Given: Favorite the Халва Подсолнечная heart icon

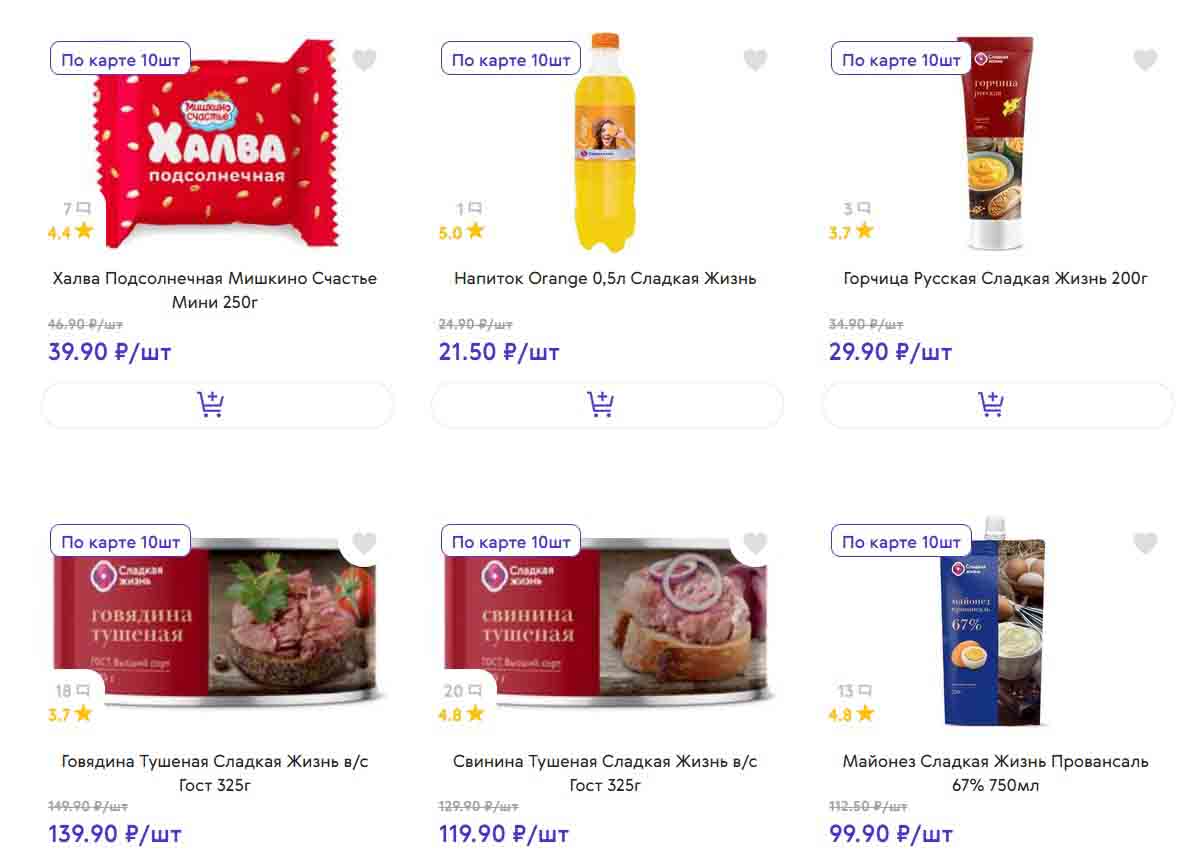Looking at the screenshot, I should (365, 60).
